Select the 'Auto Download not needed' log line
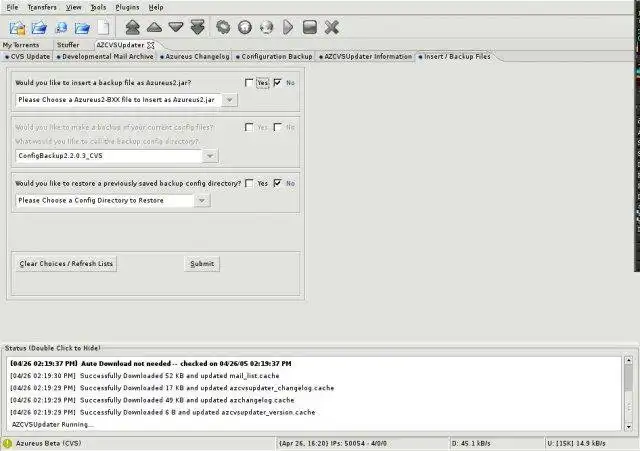 point(151,364)
